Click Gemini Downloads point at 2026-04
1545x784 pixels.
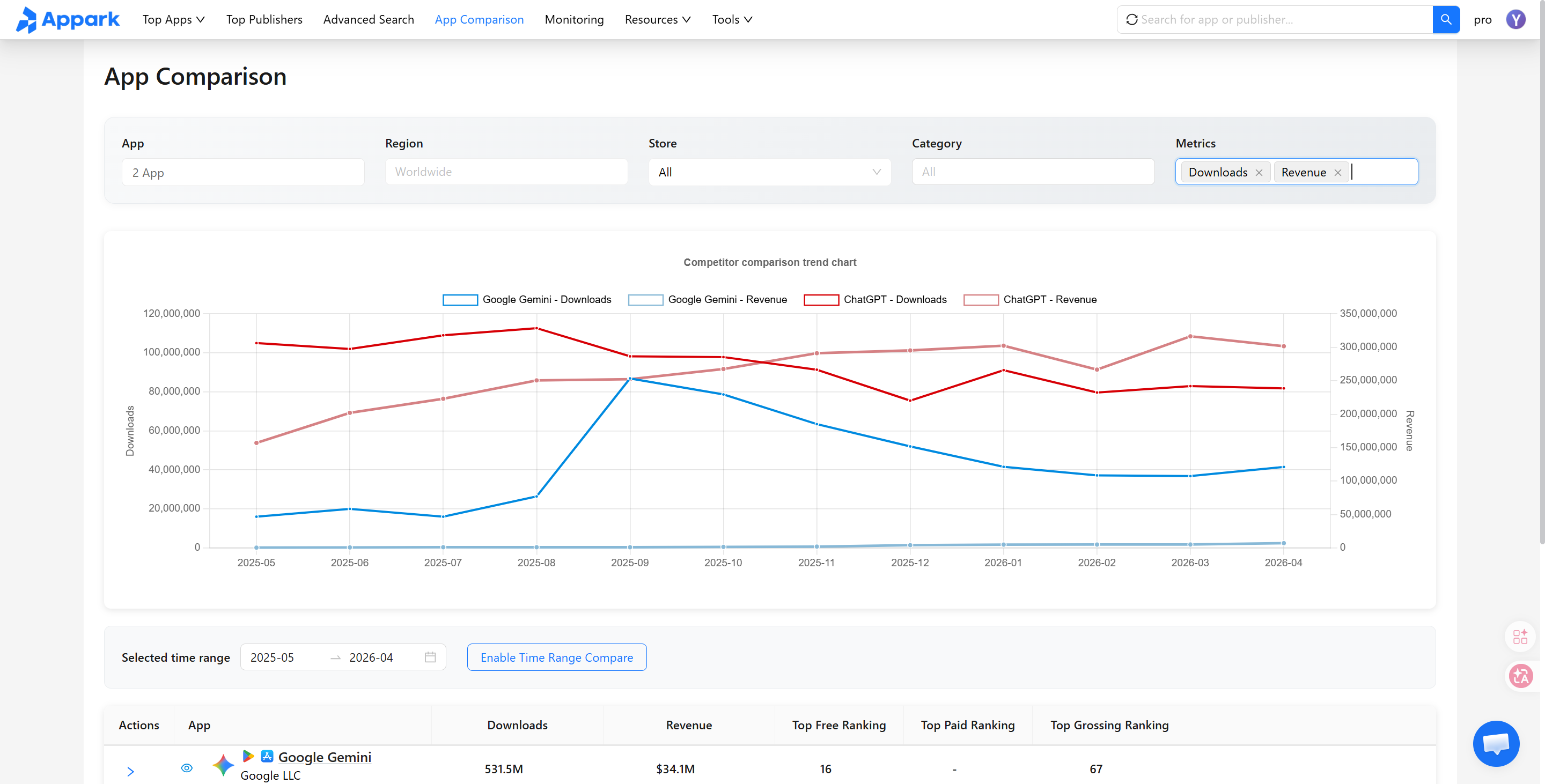1284,467
